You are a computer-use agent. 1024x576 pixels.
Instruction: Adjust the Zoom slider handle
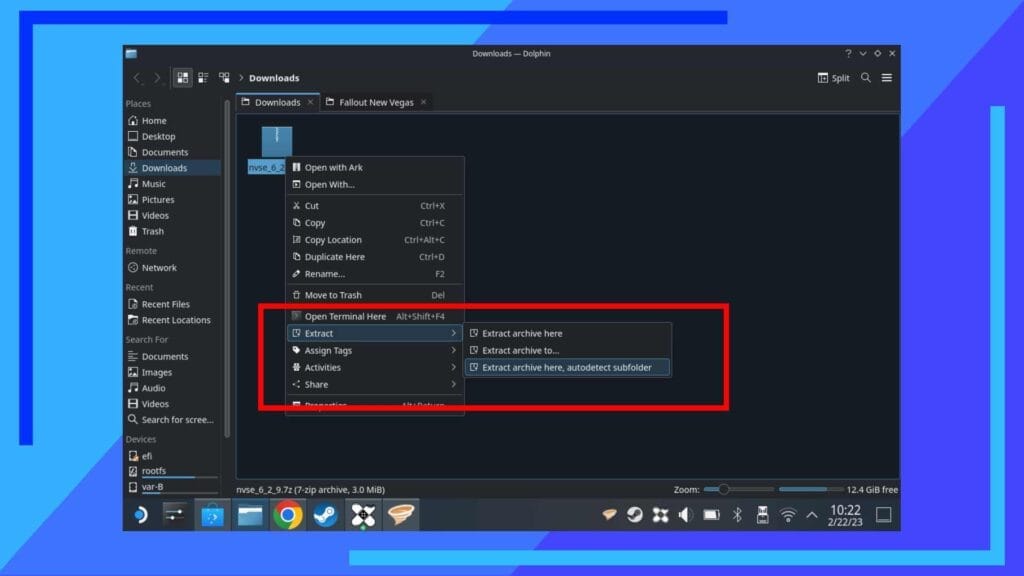tap(724, 489)
